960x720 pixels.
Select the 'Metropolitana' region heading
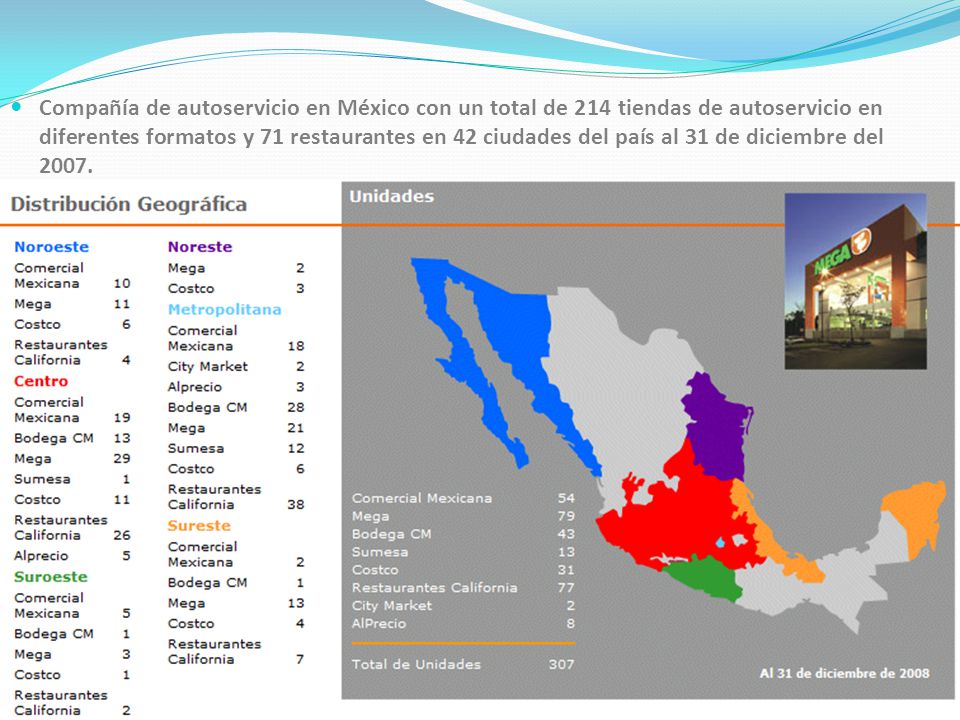point(225,309)
